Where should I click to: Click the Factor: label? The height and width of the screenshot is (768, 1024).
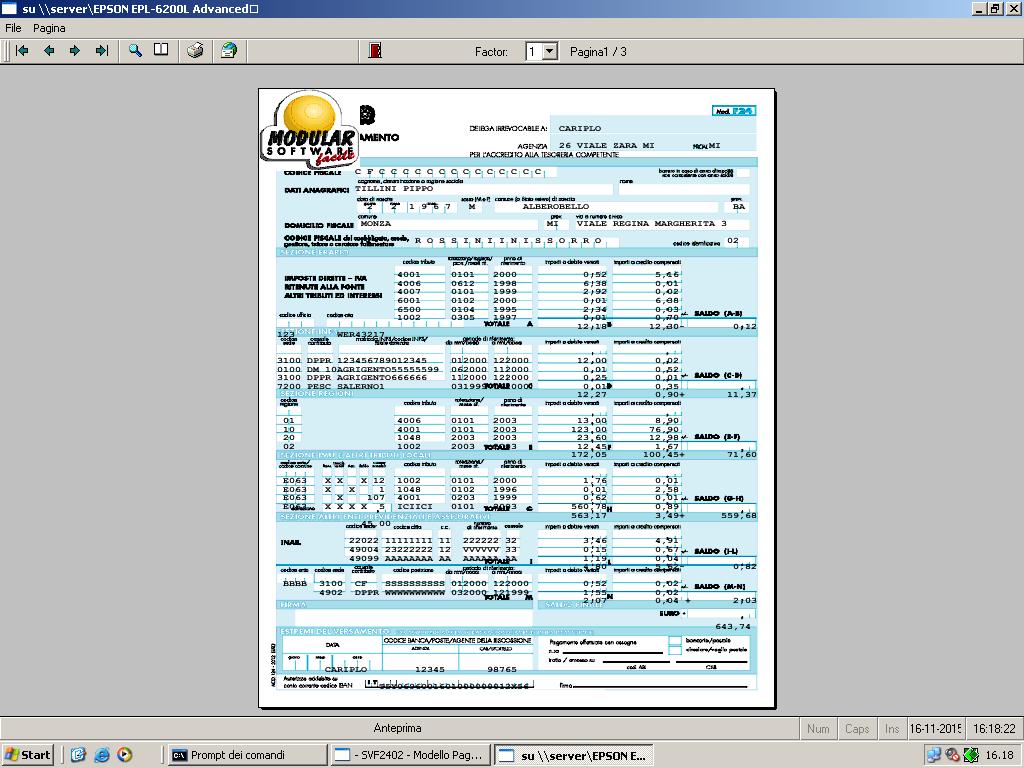pyautogui.click(x=491, y=52)
